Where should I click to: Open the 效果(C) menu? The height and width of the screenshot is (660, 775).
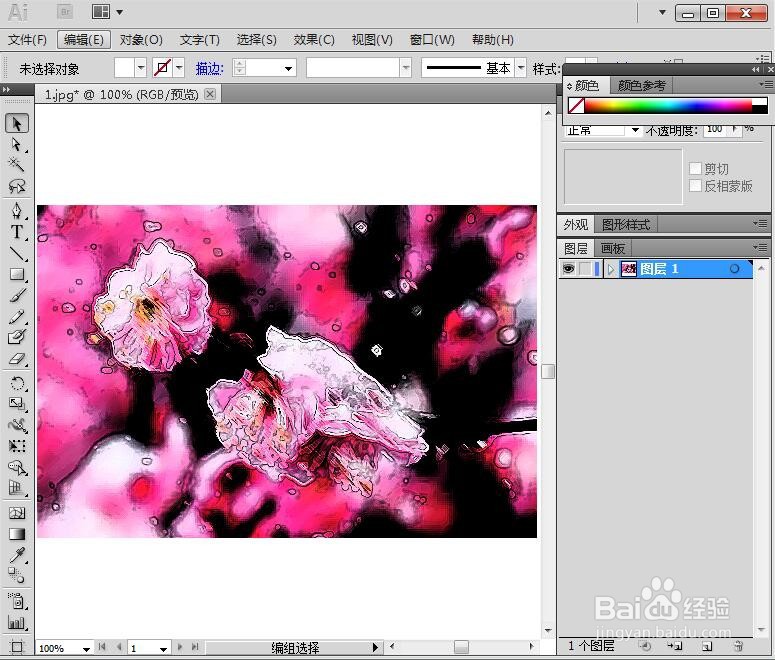coord(314,40)
